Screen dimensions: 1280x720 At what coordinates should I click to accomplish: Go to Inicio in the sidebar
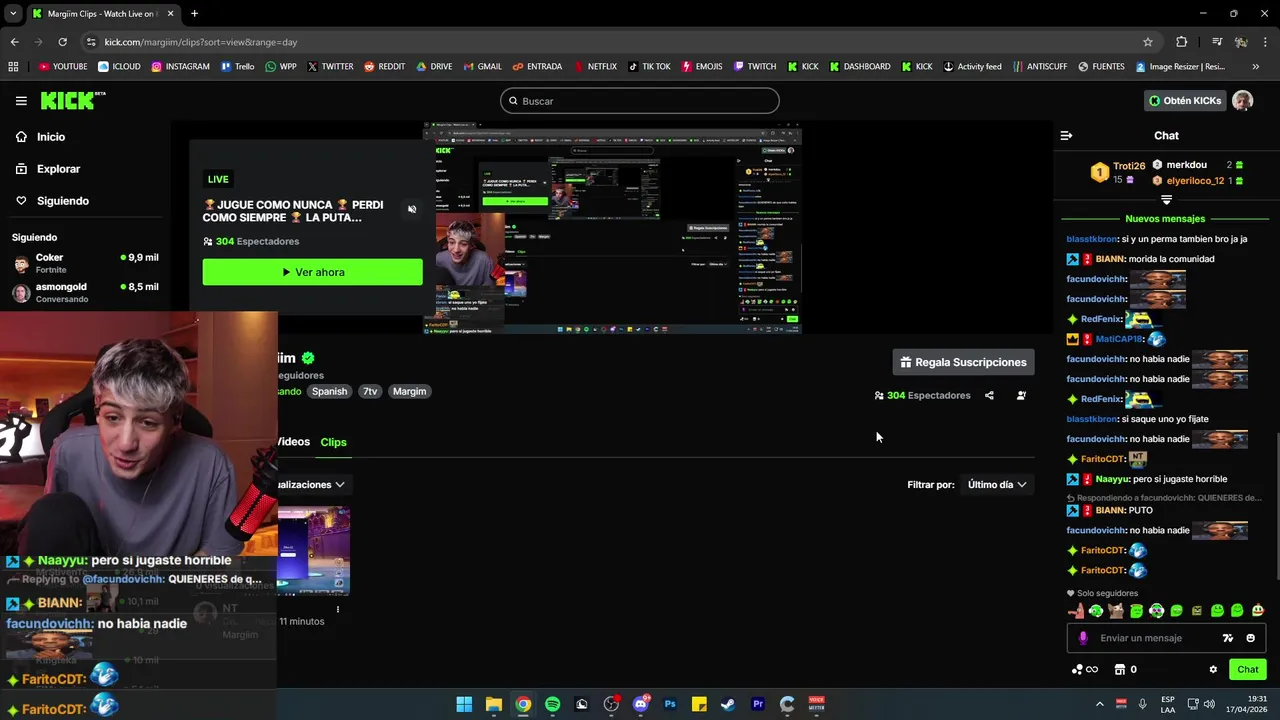coord(51,137)
